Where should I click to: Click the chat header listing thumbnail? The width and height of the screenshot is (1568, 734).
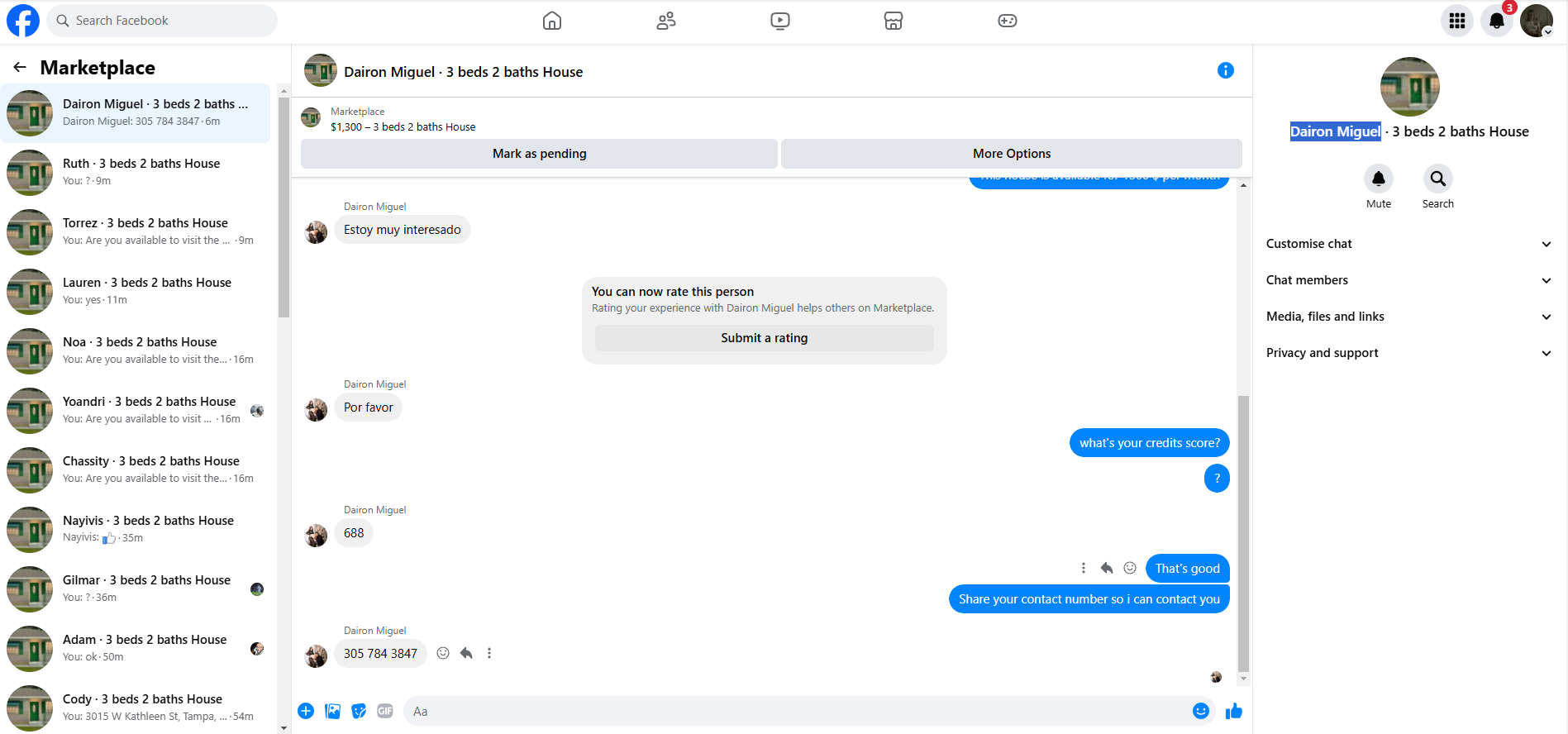coord(321,70)
